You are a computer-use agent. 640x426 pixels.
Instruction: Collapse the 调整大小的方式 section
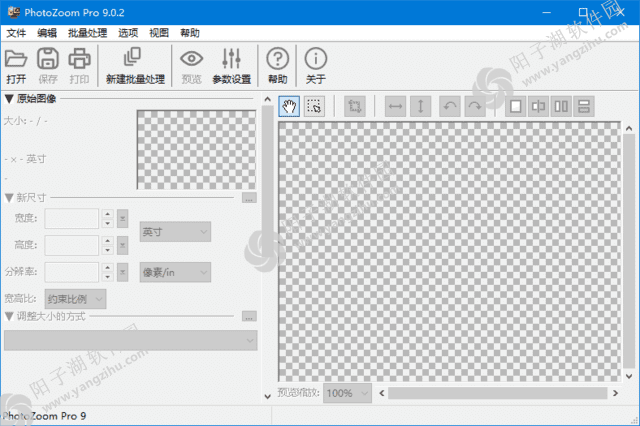point(9,316)
